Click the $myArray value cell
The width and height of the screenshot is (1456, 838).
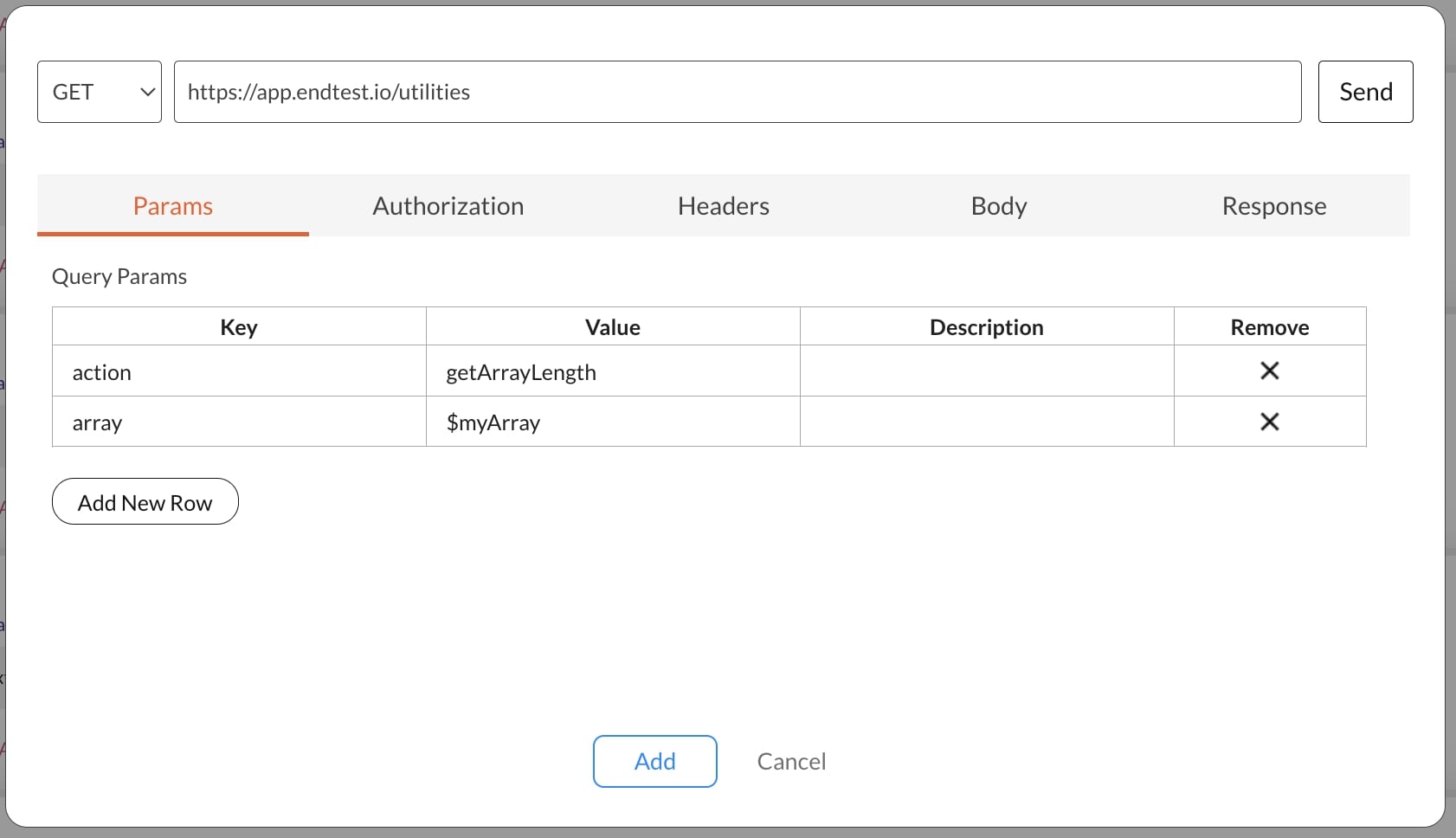612,422
